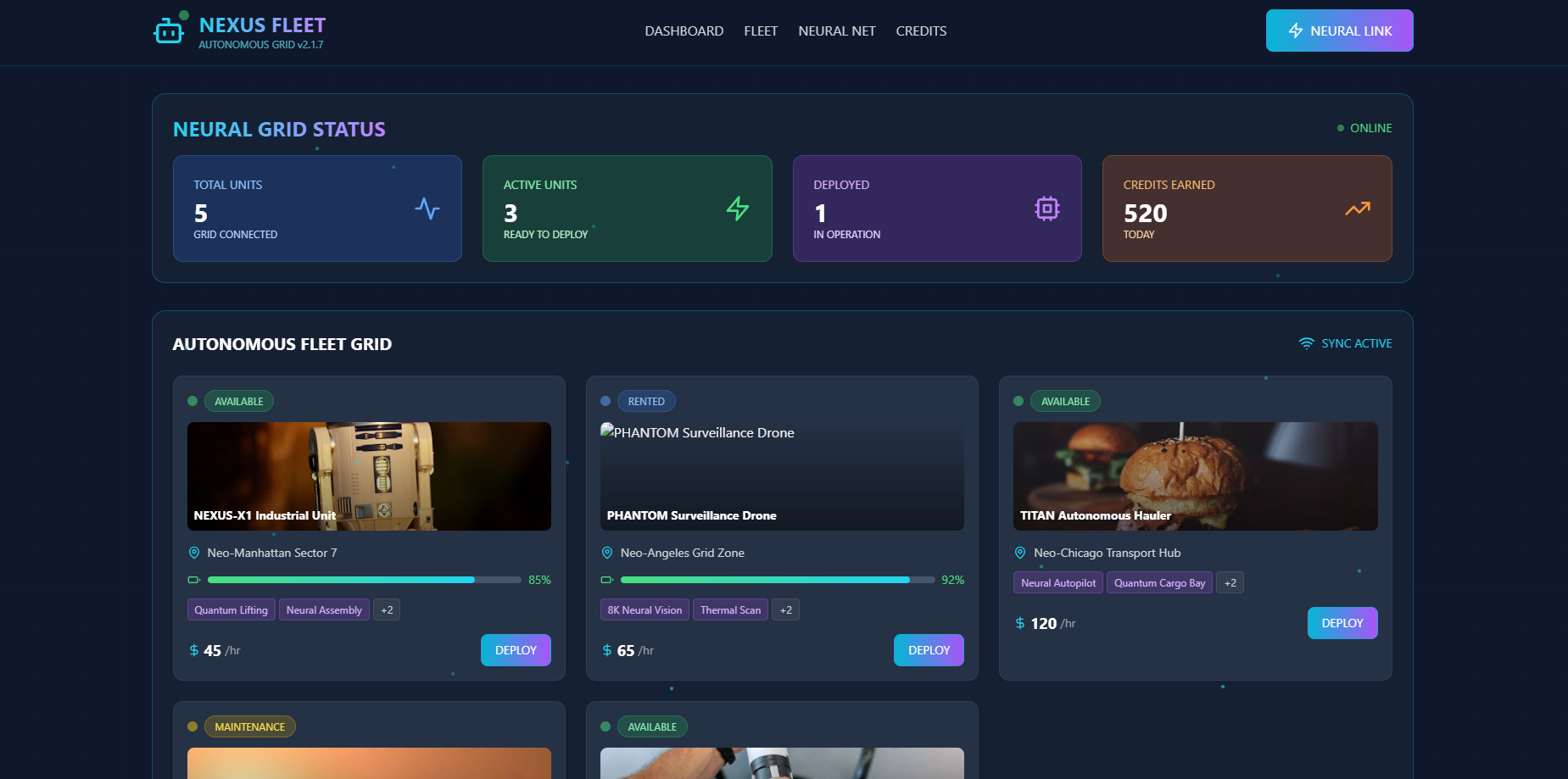Image resolution: width=1568 pixels, height=779 pixels.
Task: Click green status dot on TITAN Hauler card
Action: click(x=1018, y=401)
